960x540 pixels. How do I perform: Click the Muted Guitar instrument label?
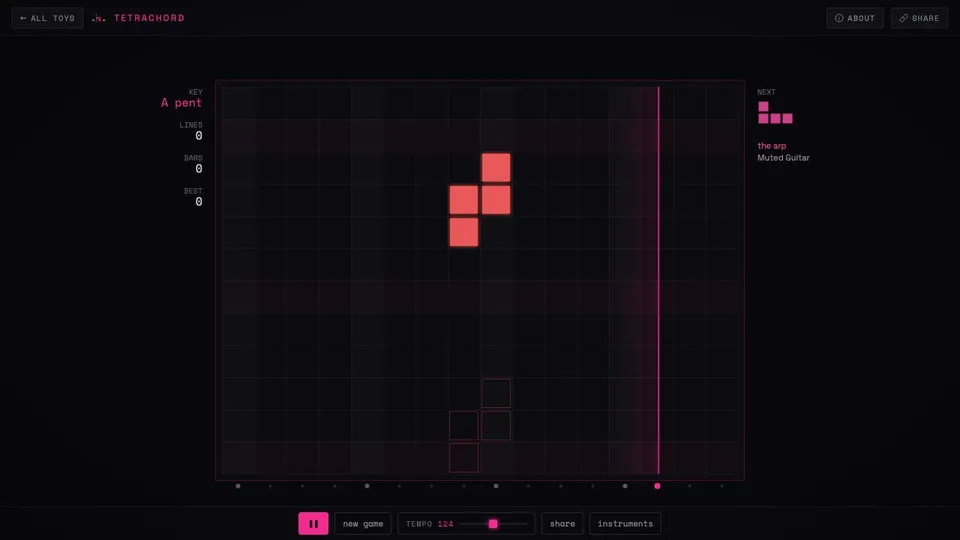tap(783, 158)
